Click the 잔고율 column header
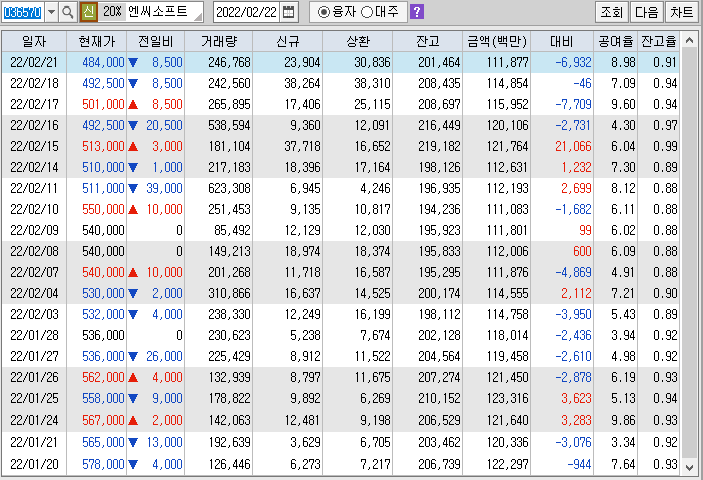 point(658,42)
